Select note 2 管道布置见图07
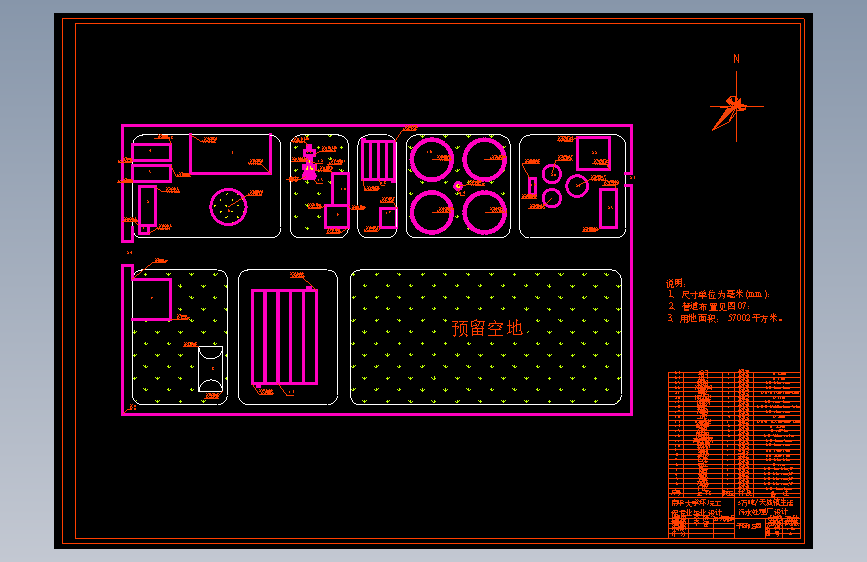The image size is (867, 562). coord(708,306)
